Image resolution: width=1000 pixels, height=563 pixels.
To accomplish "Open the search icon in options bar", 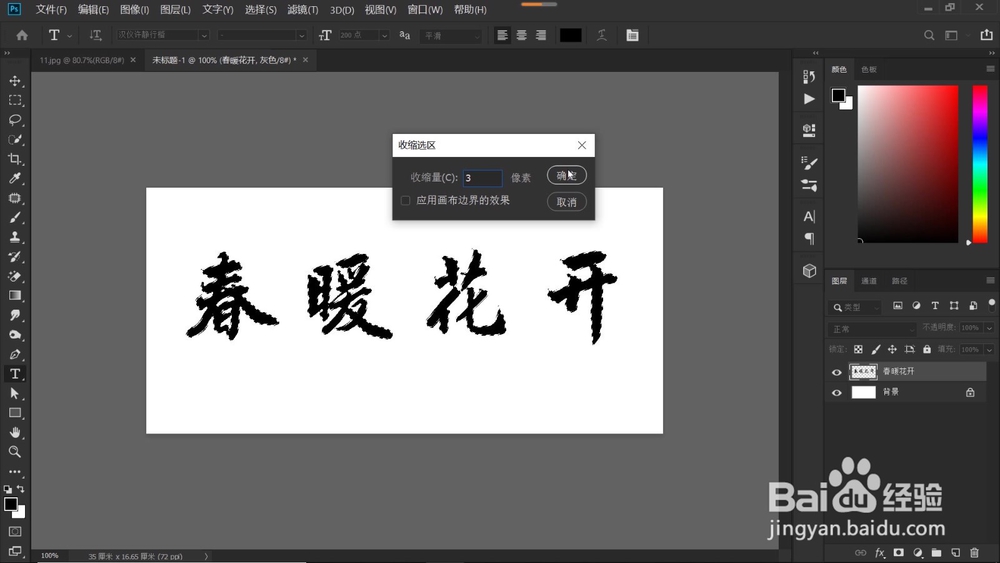I will 929,35.
